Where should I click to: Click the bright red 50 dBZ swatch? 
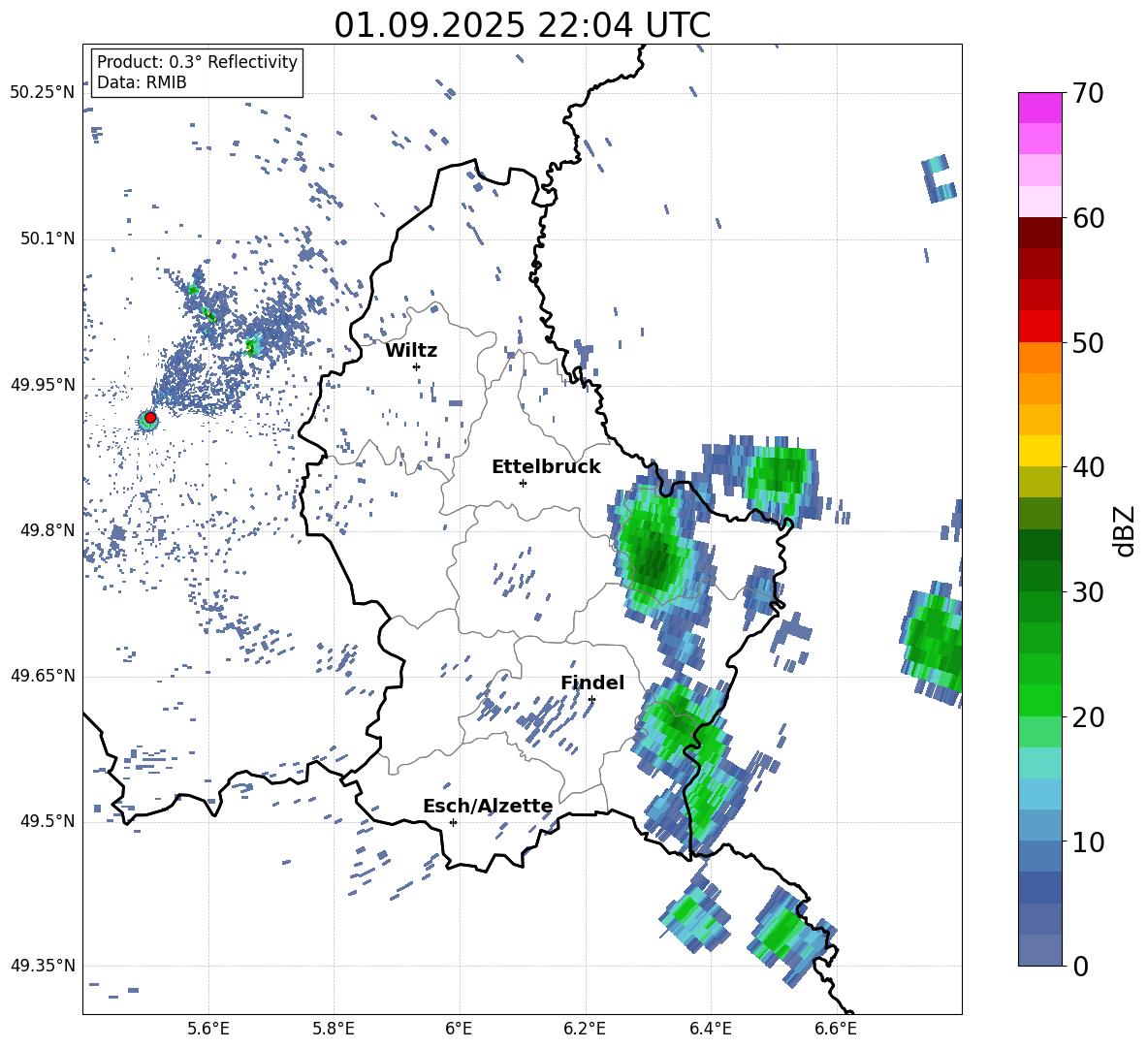(x=1039, y=327)
